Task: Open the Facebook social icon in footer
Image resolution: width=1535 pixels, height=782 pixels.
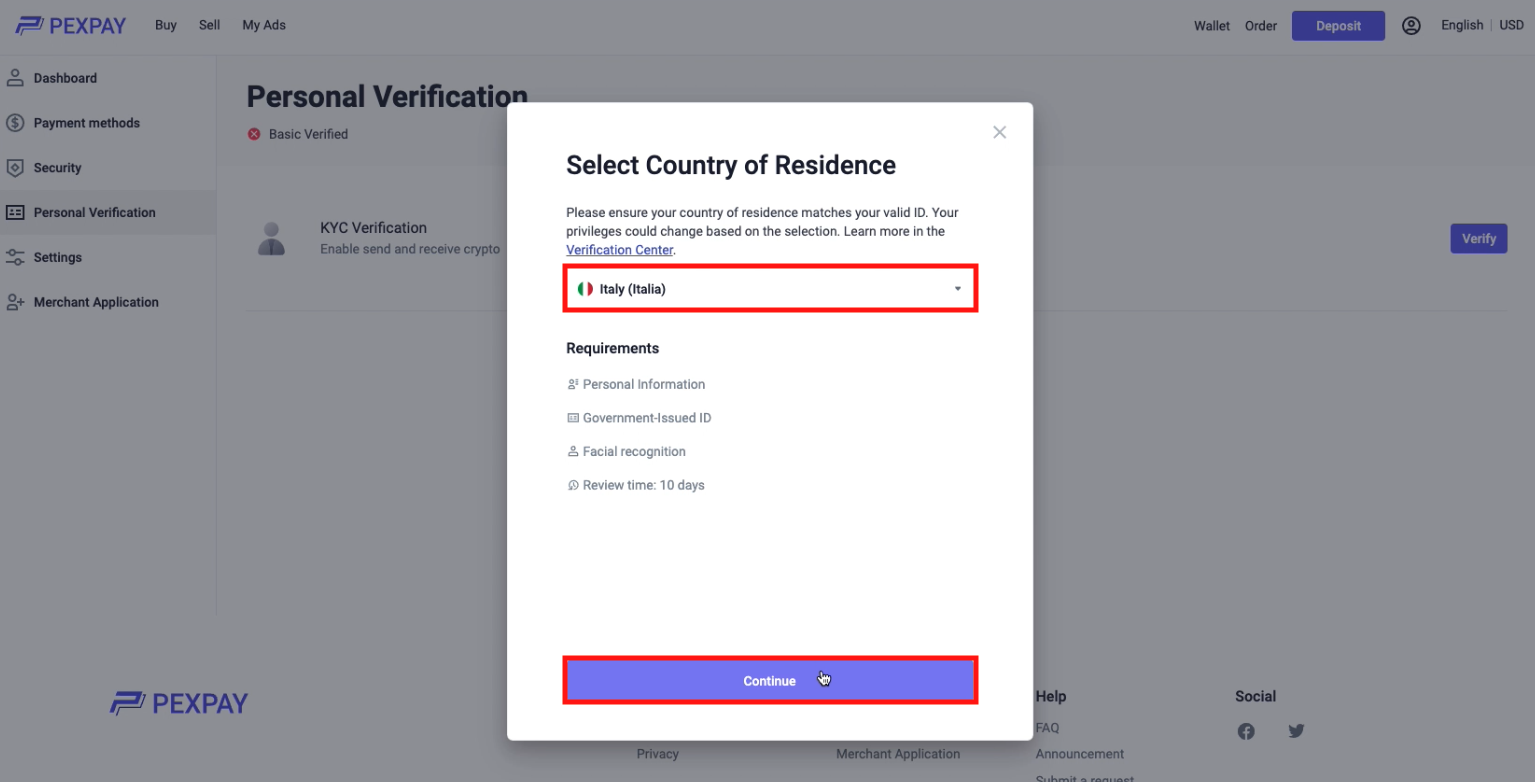Action: [x=1246, y=731]
